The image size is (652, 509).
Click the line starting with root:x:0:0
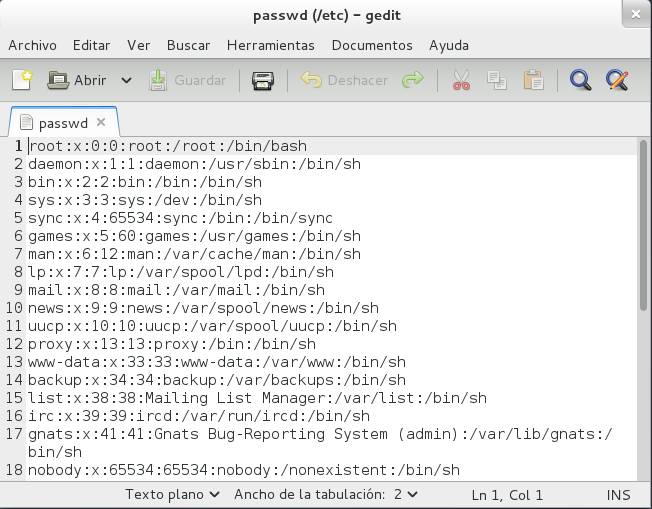click(168, 146)
